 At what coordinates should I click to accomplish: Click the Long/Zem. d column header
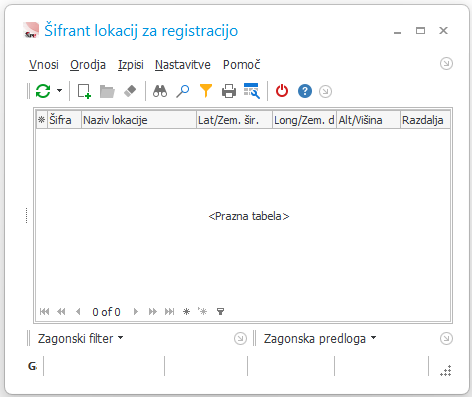pos(304,120)
